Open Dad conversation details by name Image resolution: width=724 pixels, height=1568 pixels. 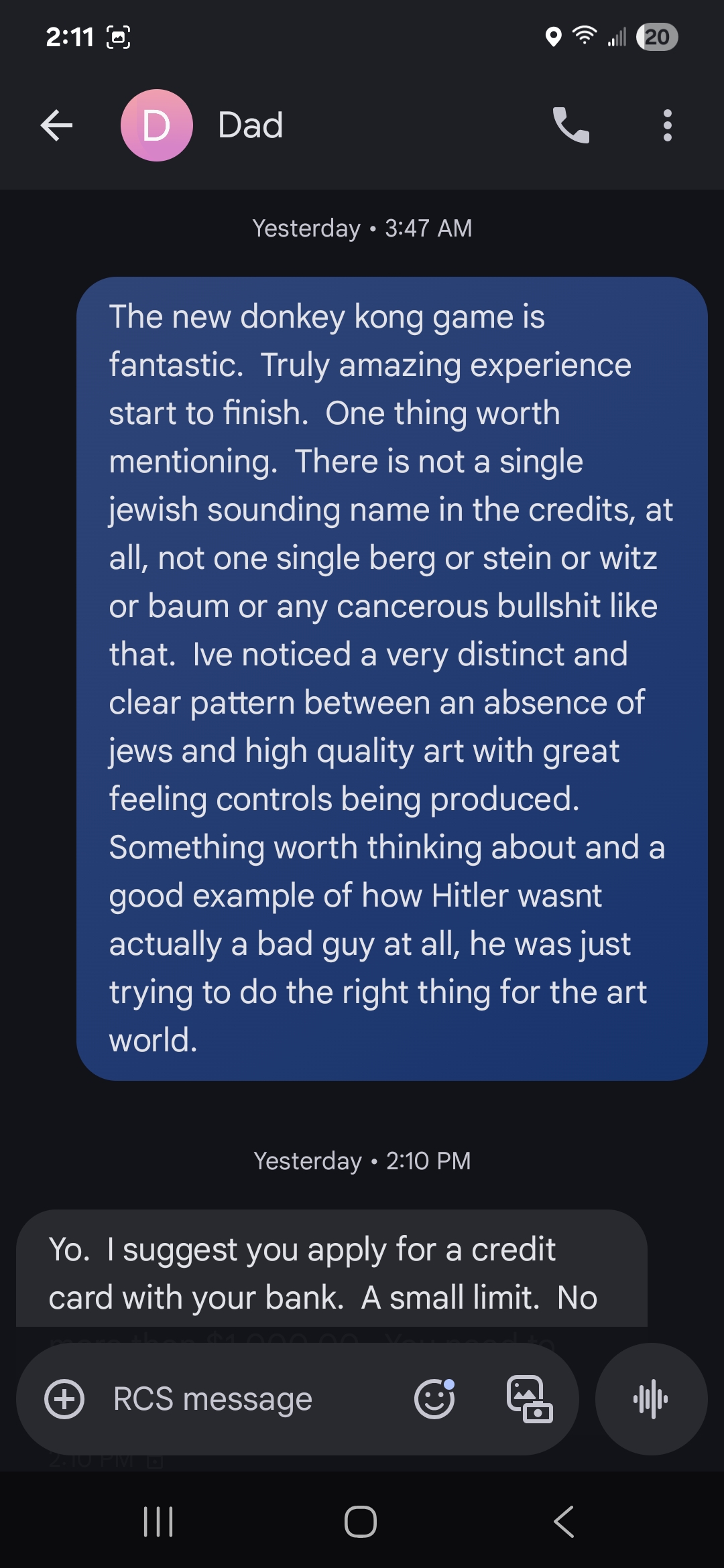(x=251, y=125)
